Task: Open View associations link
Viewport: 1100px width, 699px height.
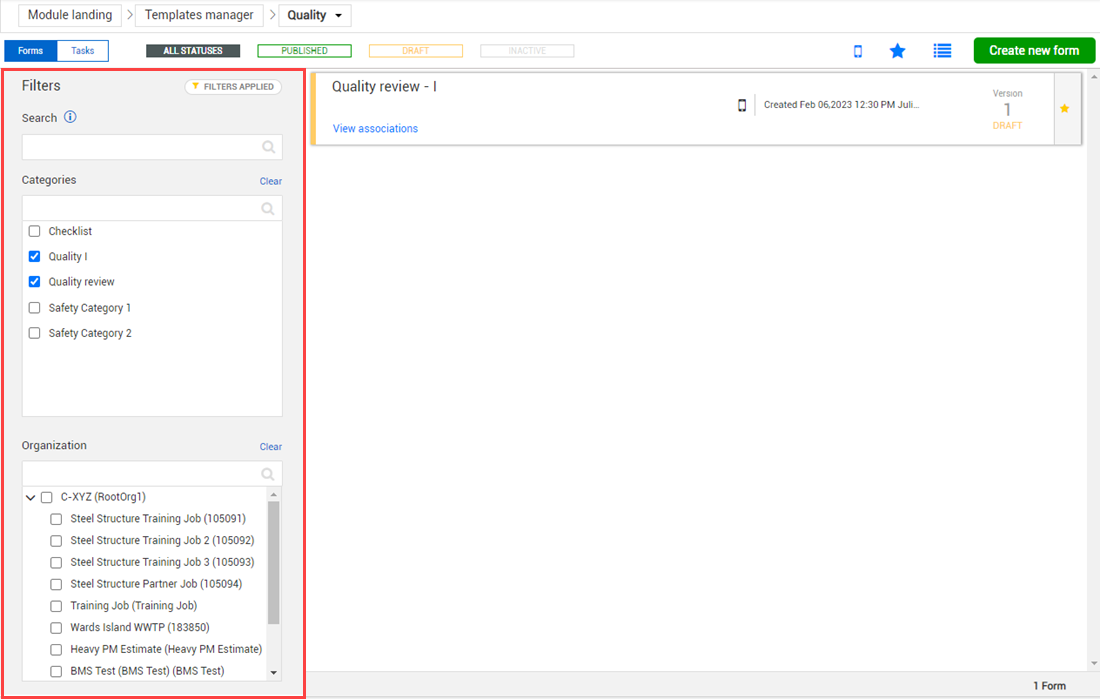Action: (x=375, y=129)
